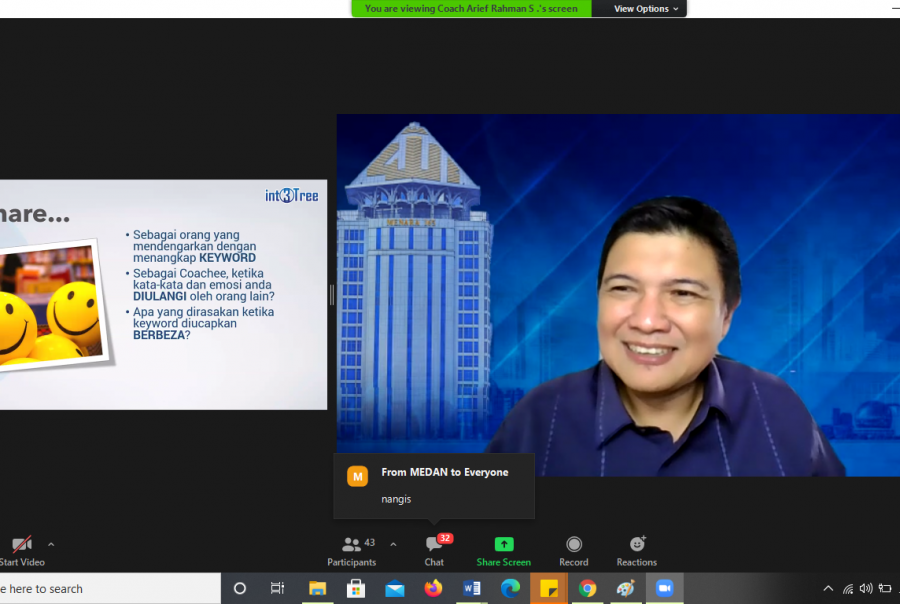The height and width of the screenshot is (604, 900).
Task: Start recording with the Record icon
Action: (x=574, y=545)
